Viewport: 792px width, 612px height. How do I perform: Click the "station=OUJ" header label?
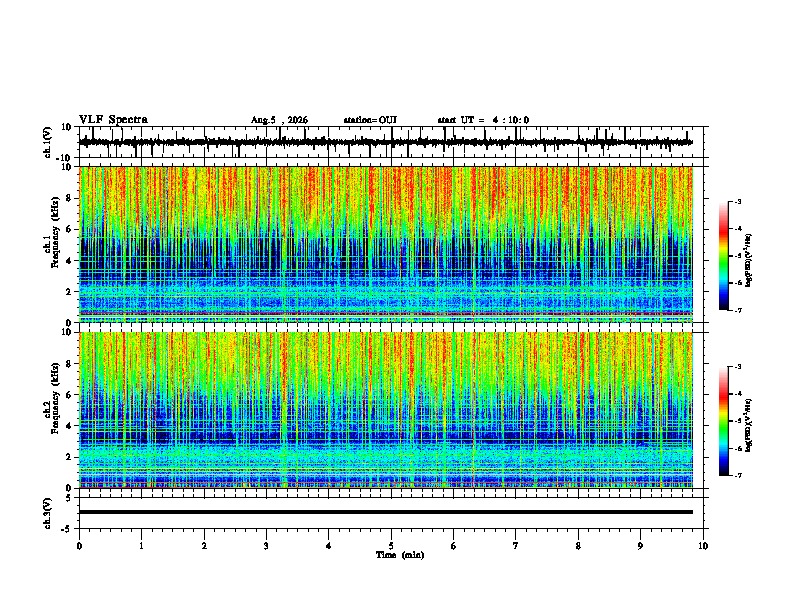click(x=370, y=120)
